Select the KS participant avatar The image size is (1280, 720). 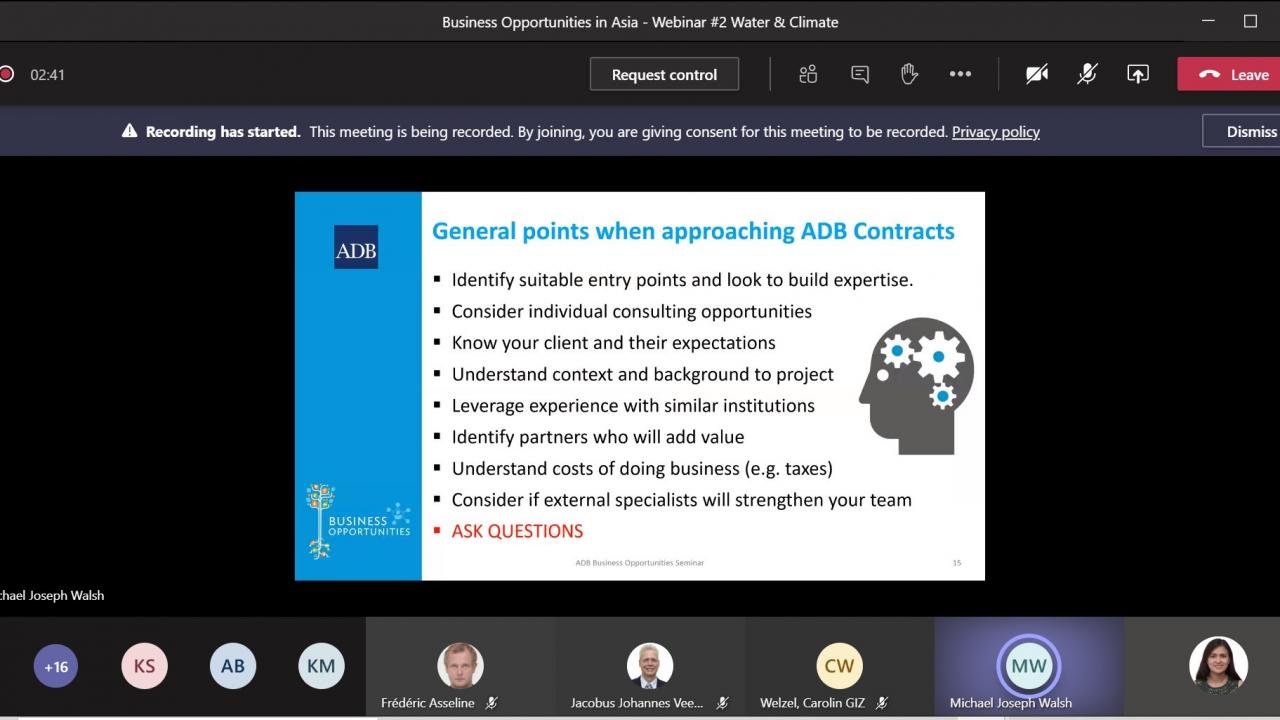point(144,666)
